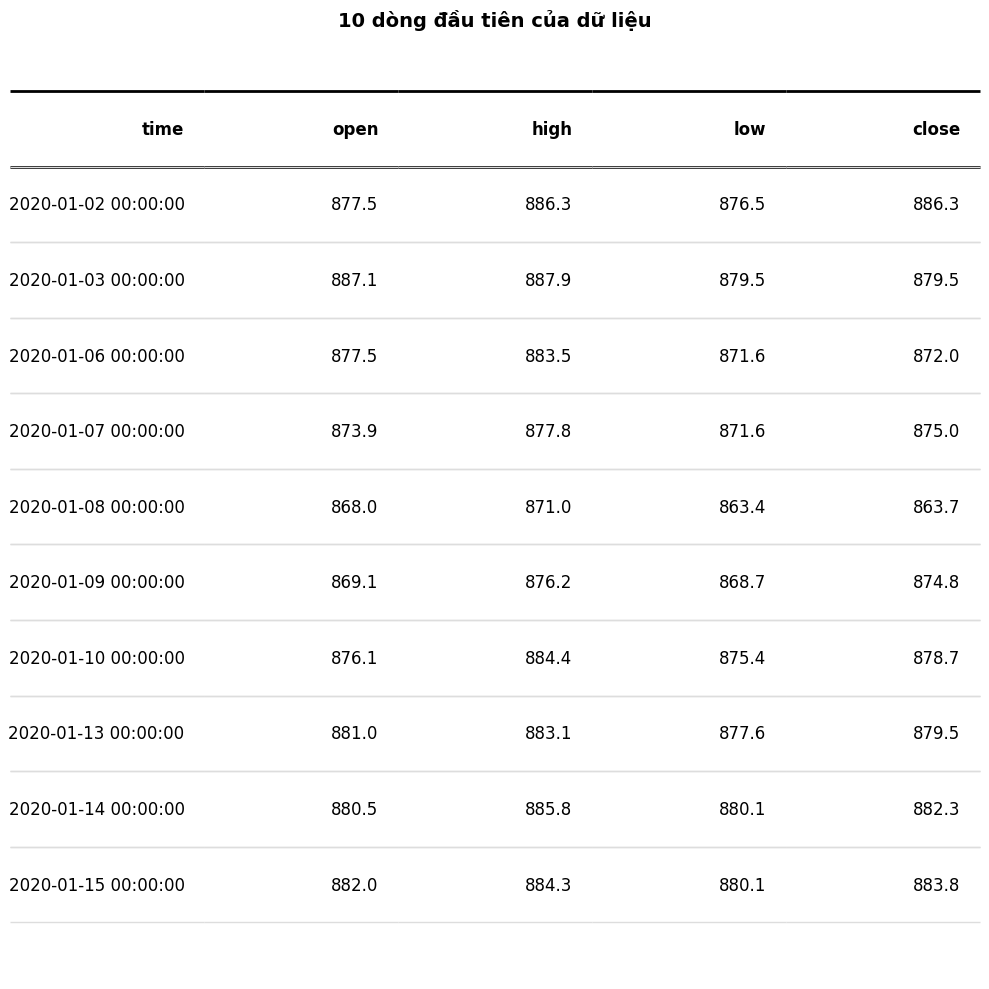989x989 pixels.
Task: Click the title "10 dòng đầu tiên của dữ liệu"
Action: [x=494, y=21]
